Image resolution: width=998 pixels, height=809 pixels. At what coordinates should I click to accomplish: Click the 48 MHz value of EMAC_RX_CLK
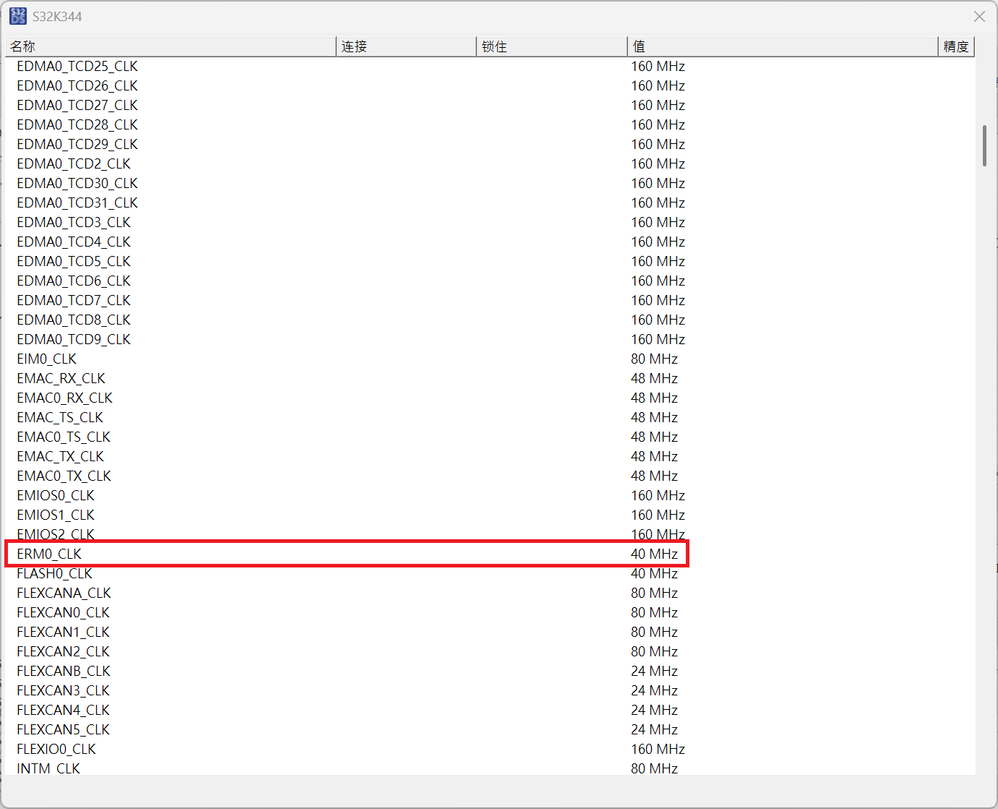654,379
